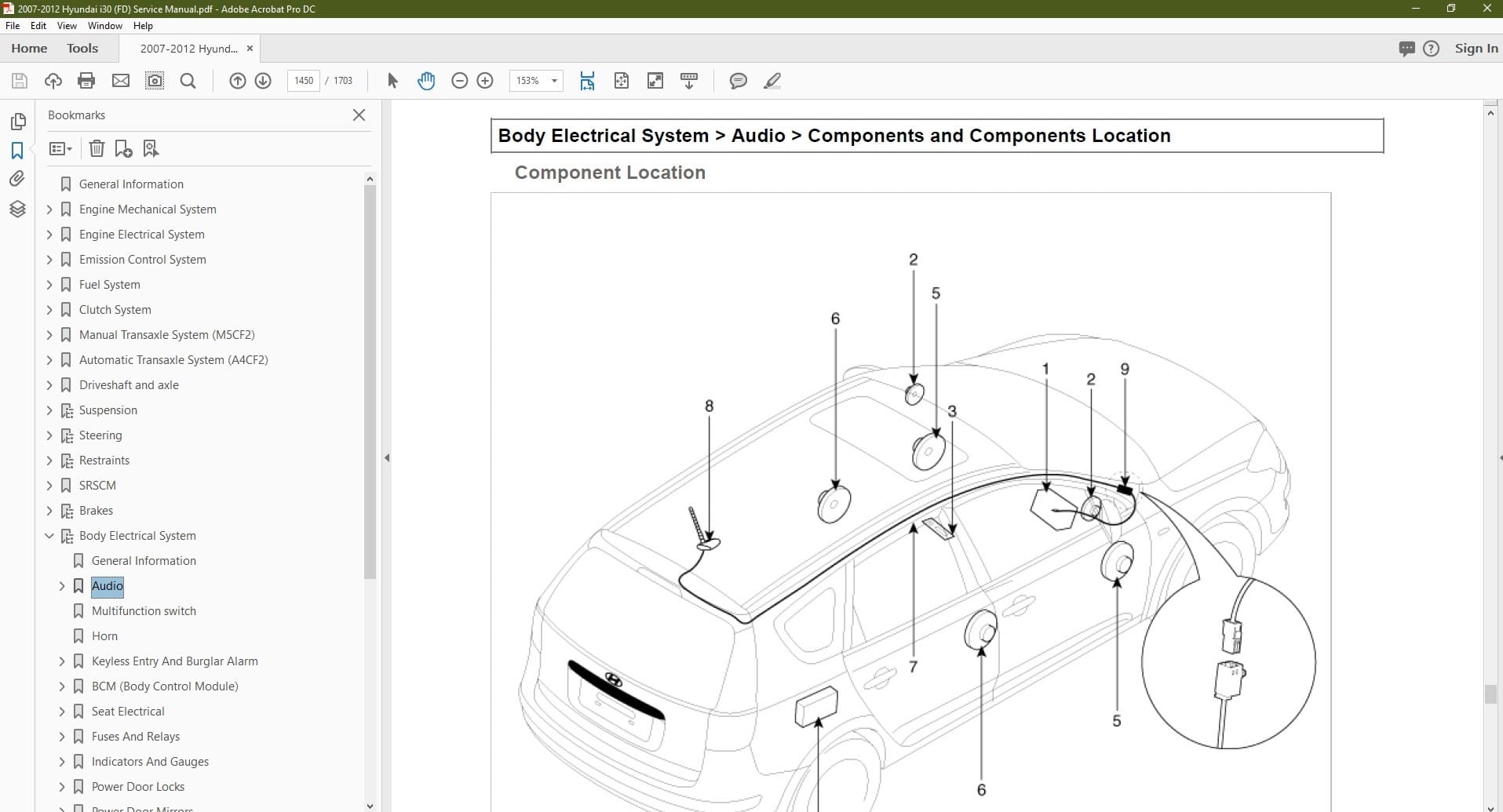The image size is (1503, 812).
Task: Open the Find text magnifier tool
Action: (x=188, y=81)
